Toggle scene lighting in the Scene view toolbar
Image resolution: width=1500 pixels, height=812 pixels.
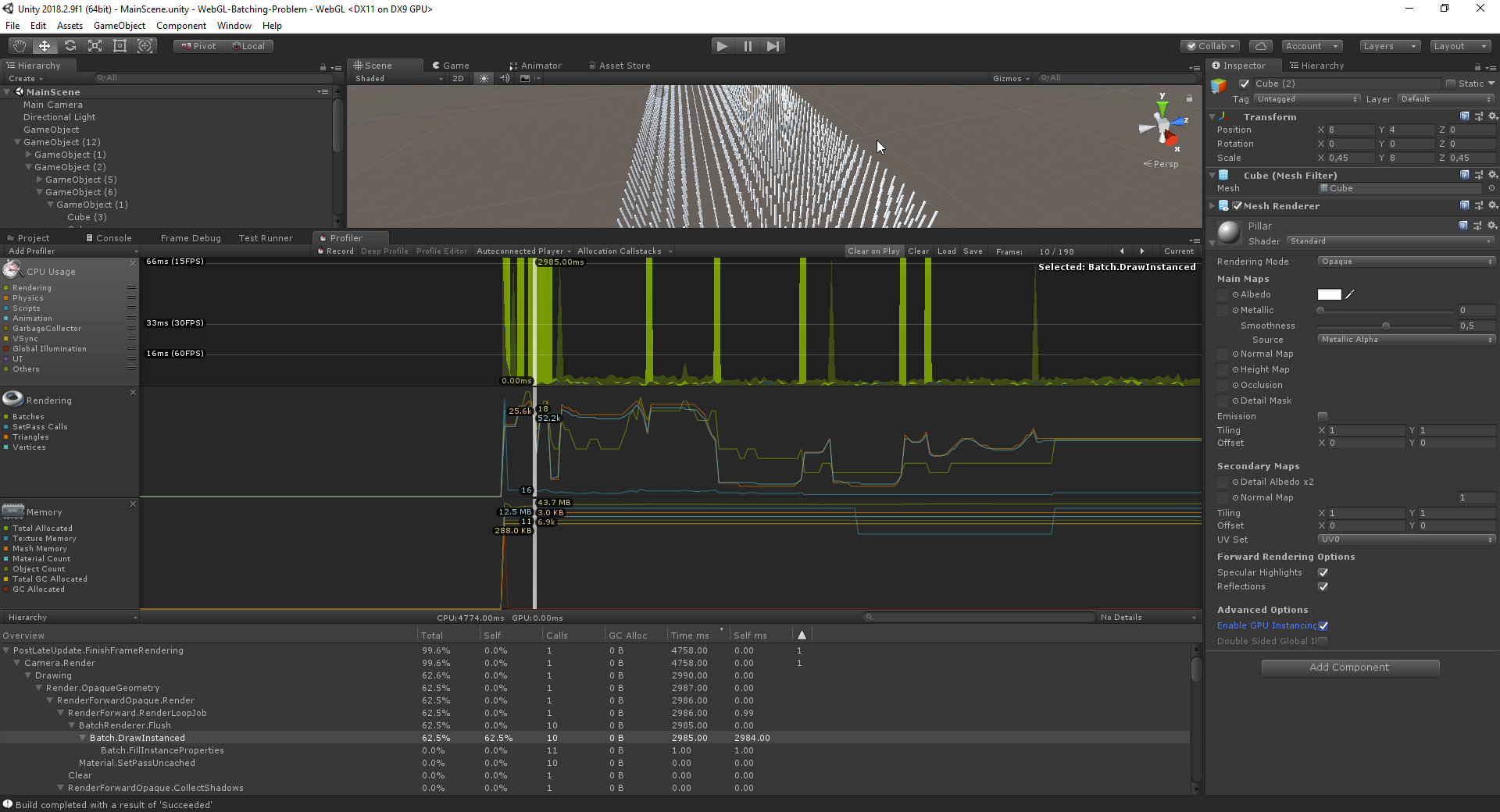484,78
